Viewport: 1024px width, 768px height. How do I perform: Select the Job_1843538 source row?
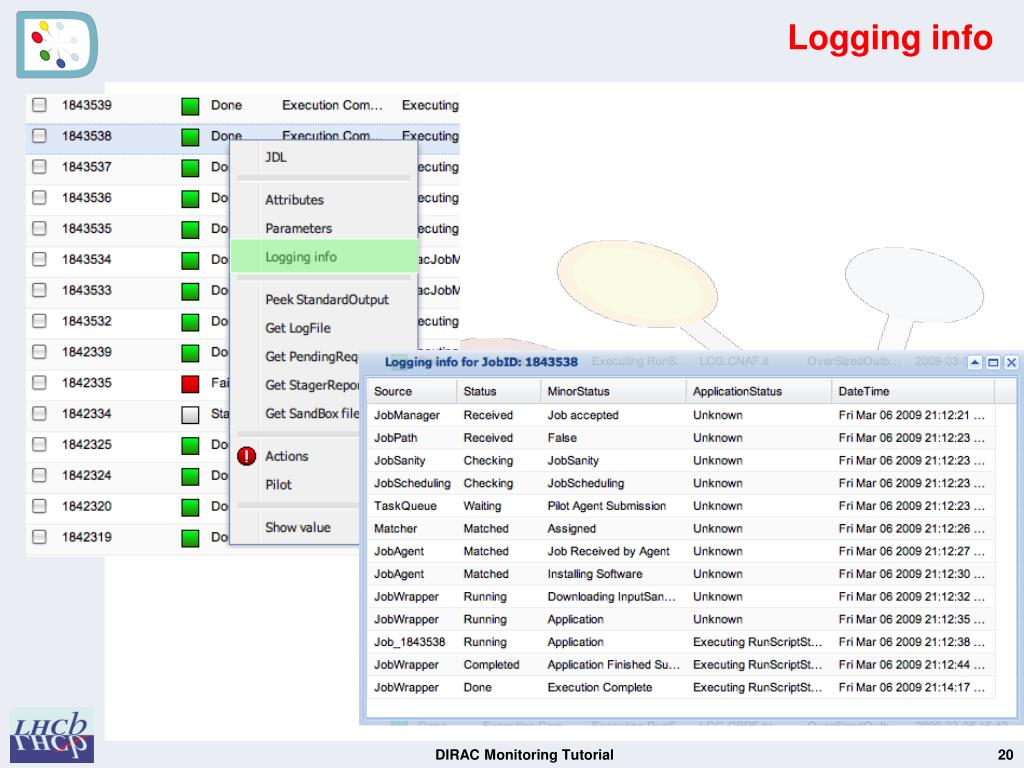[x=681, y=642]
